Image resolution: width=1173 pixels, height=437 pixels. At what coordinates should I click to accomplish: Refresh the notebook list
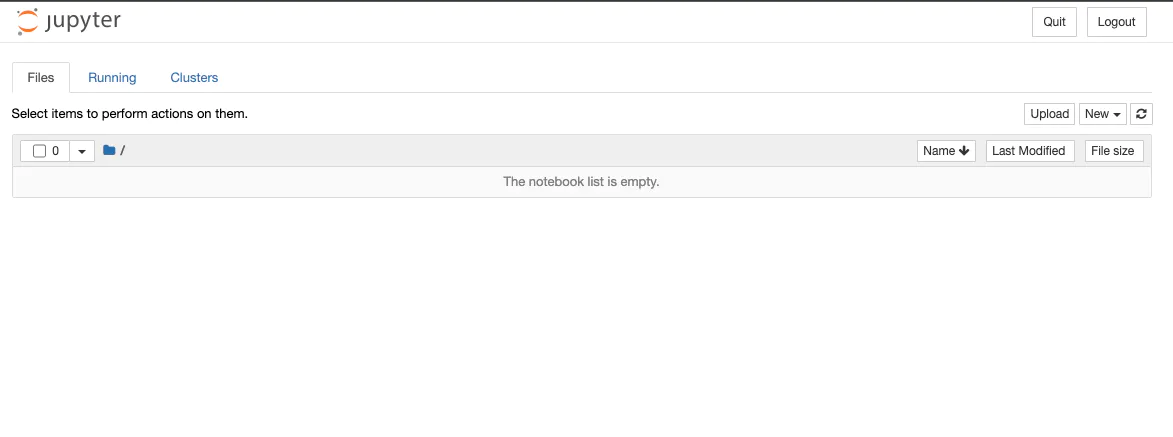tap(1141, 114)
